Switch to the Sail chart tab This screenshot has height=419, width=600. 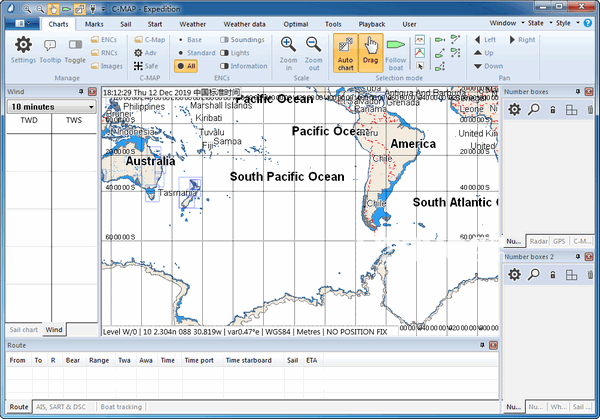23,330
